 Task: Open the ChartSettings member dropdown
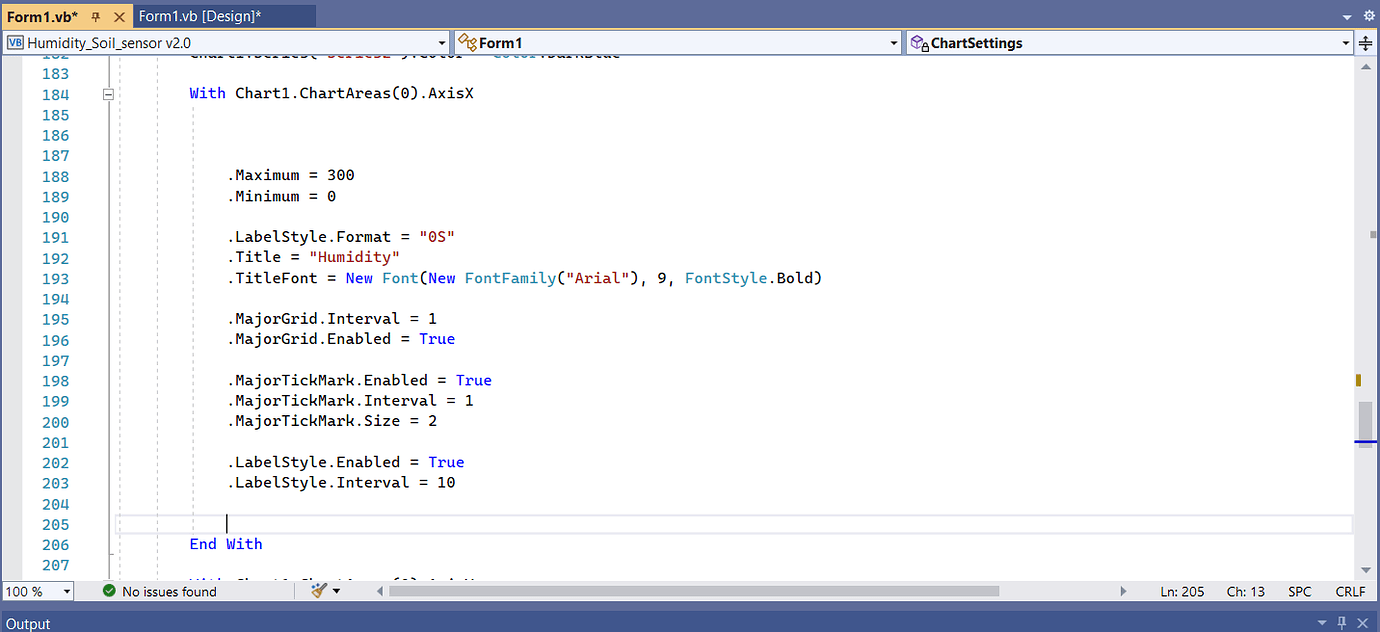1346,42
